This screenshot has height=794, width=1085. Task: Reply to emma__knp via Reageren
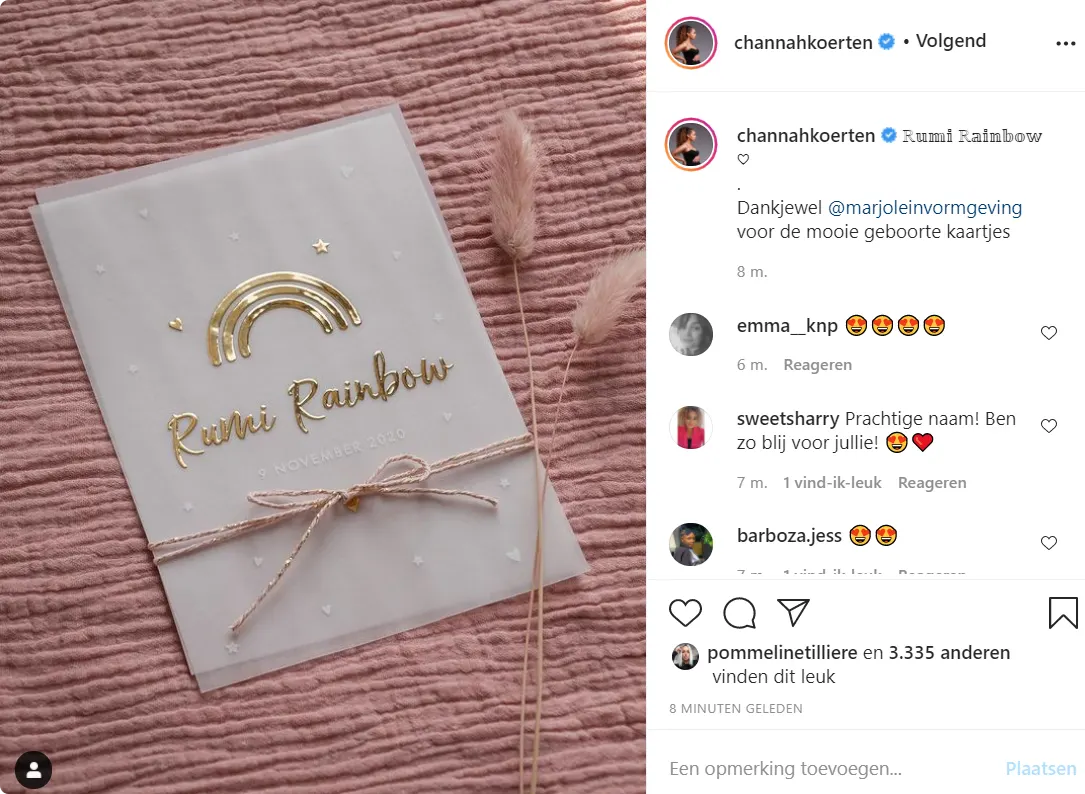tap(817, 365)
